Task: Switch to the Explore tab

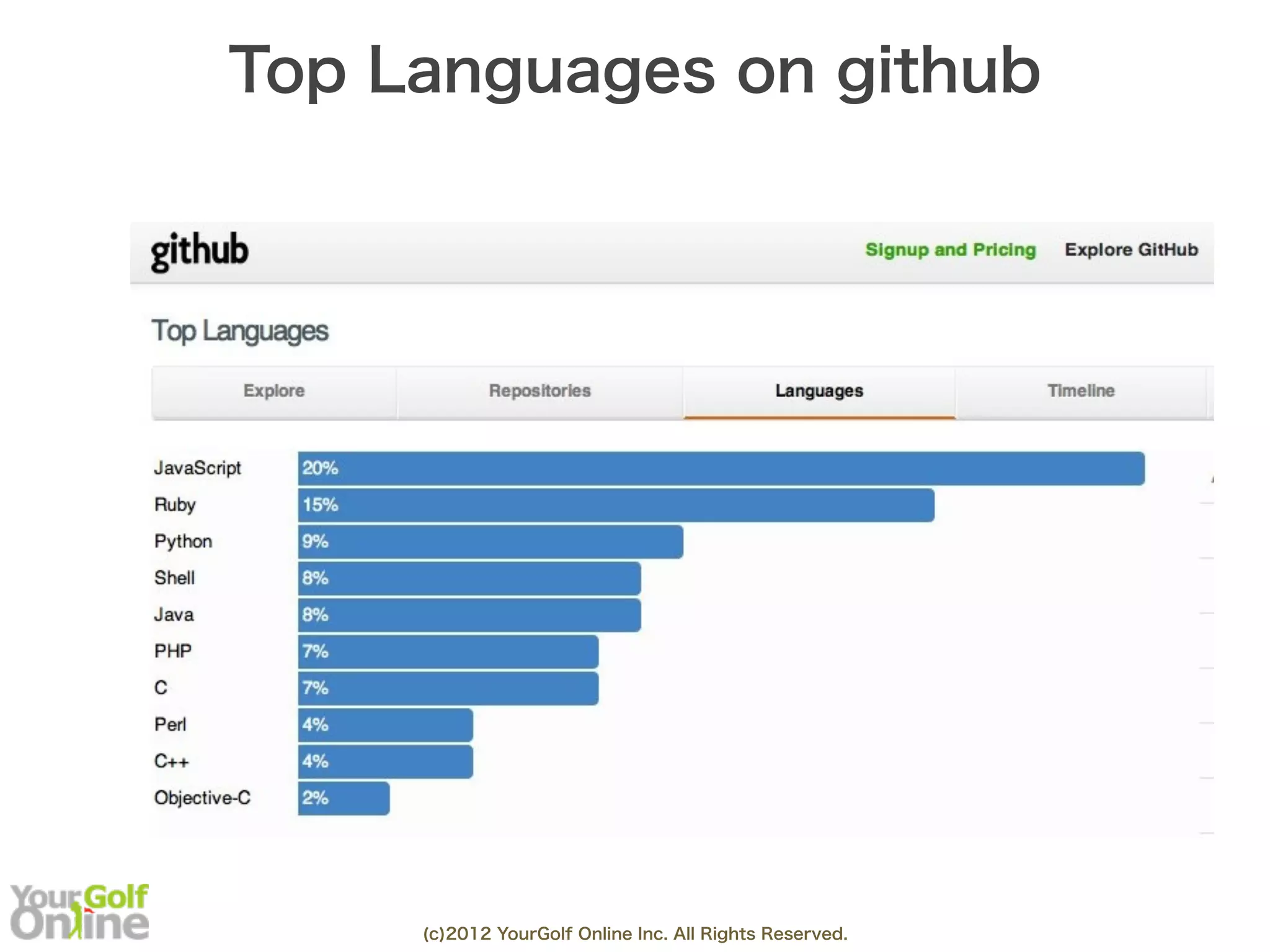Action: [x=274, y=392]
